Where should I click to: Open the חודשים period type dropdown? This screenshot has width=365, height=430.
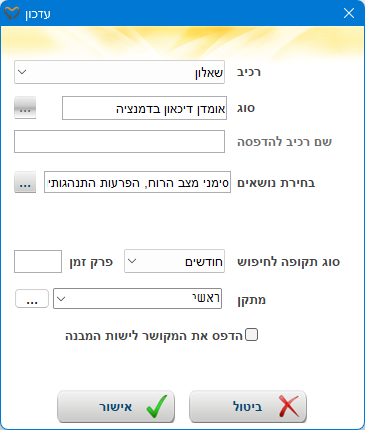coord(174,261)
